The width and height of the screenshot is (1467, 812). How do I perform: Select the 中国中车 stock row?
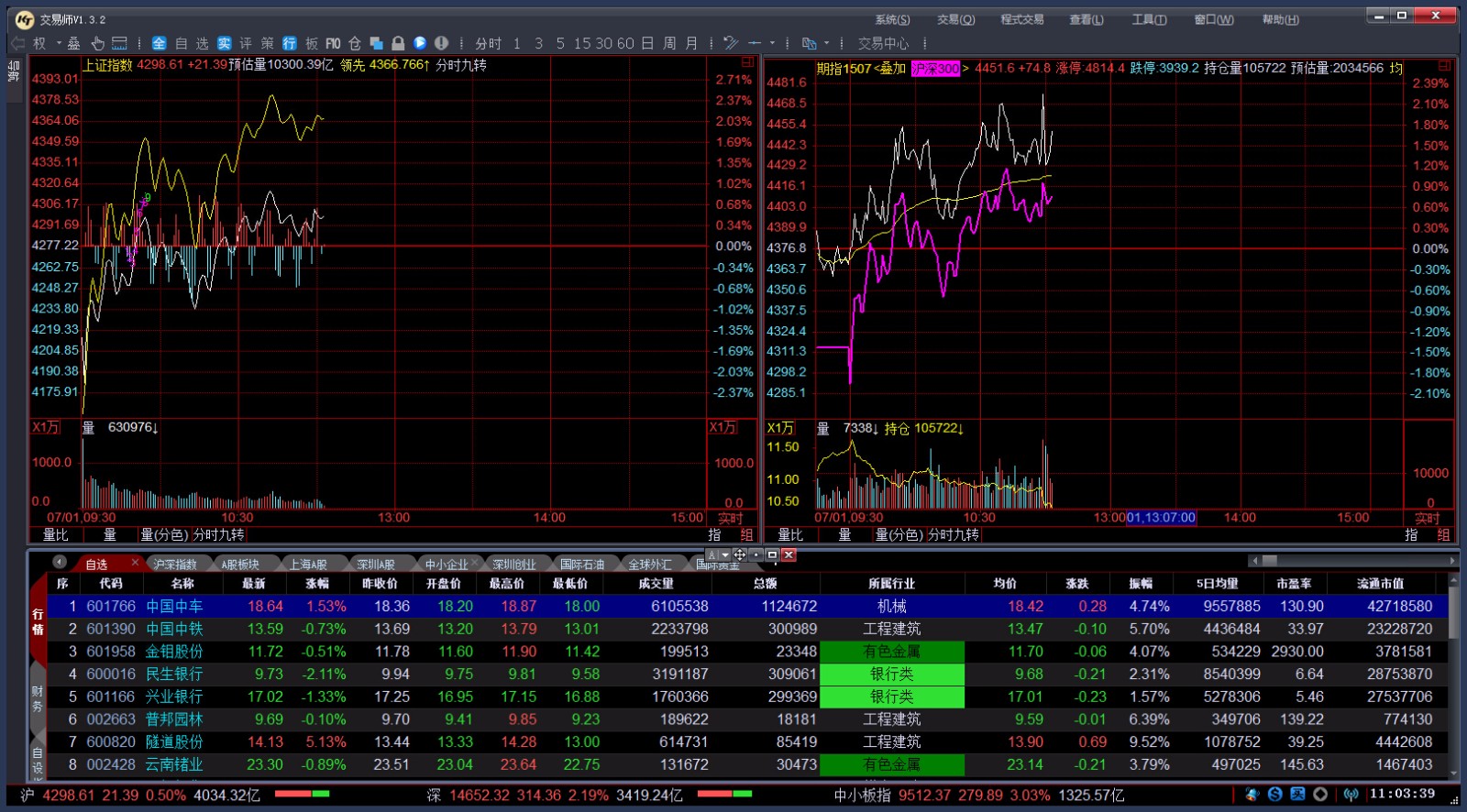point(174,606)
